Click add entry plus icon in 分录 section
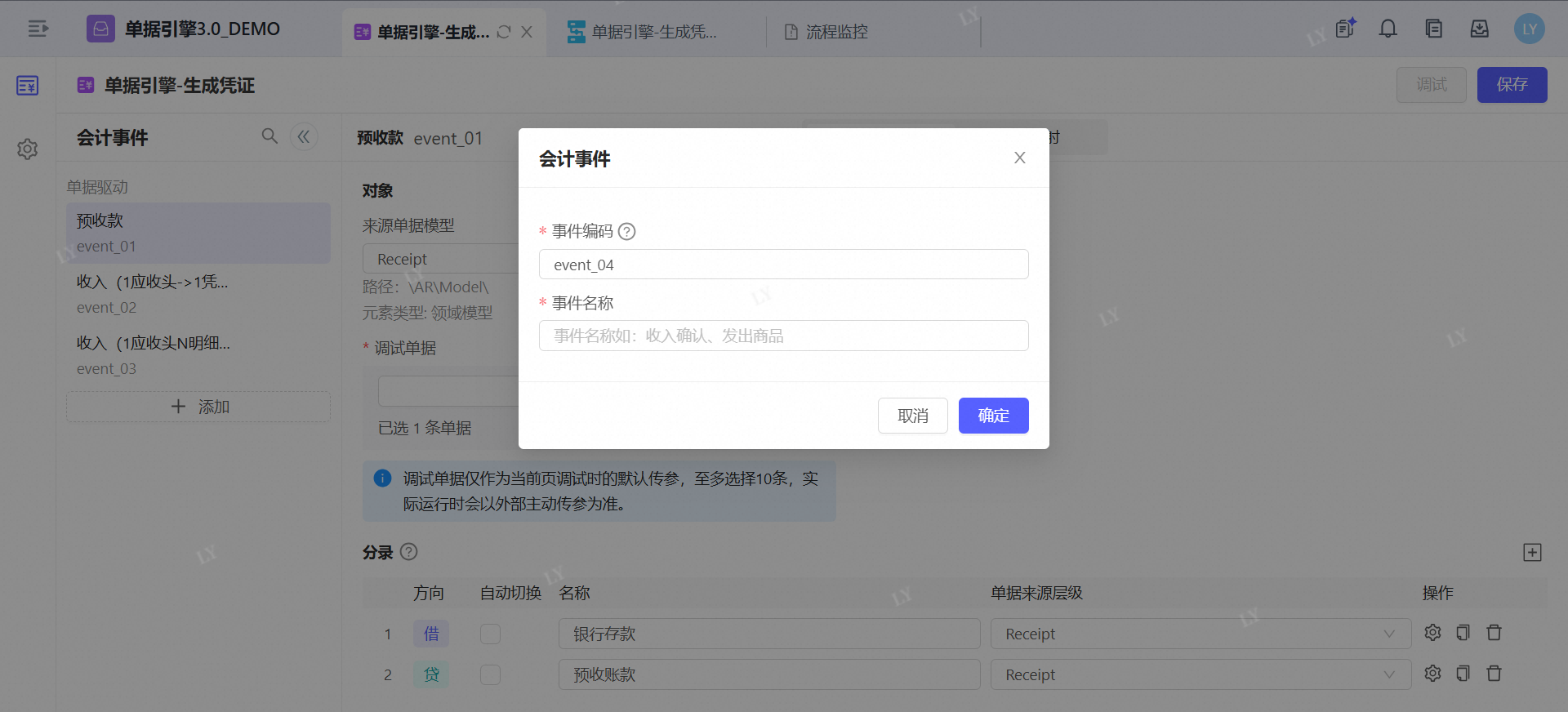1568x712 pixels. coord(1532,553)
